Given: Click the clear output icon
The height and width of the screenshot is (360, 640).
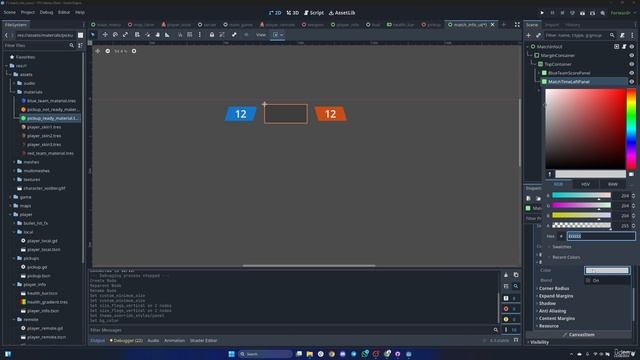Looking at the screenshot, I should 506,275.
